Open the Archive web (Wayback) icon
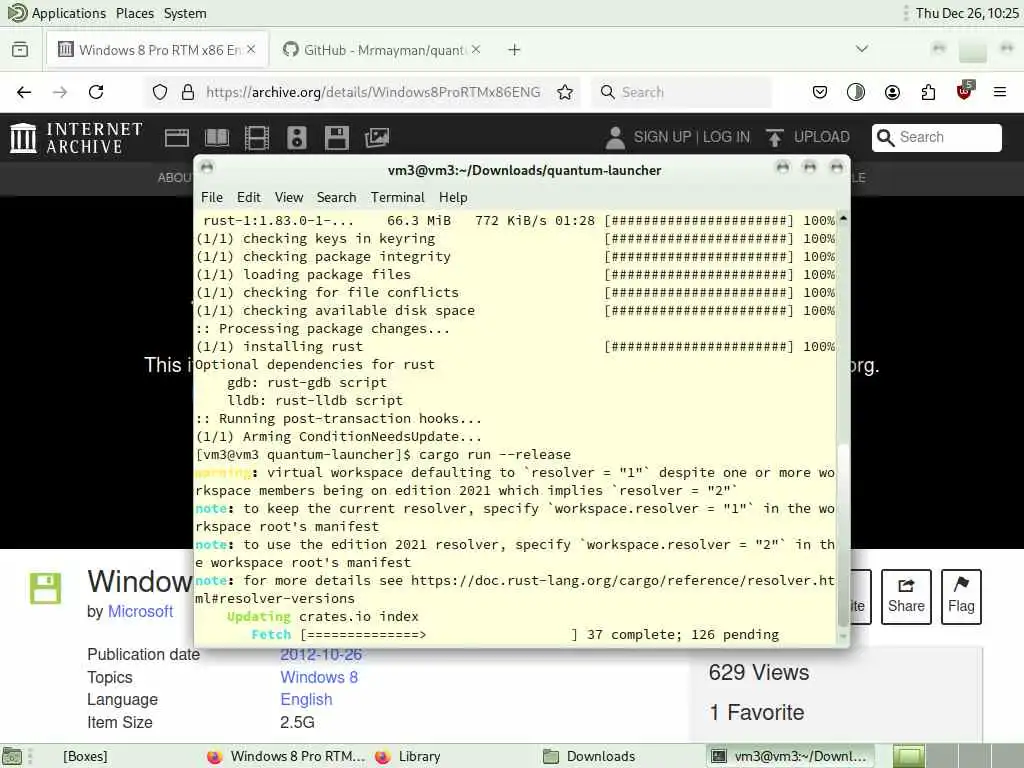 (176, 138)
